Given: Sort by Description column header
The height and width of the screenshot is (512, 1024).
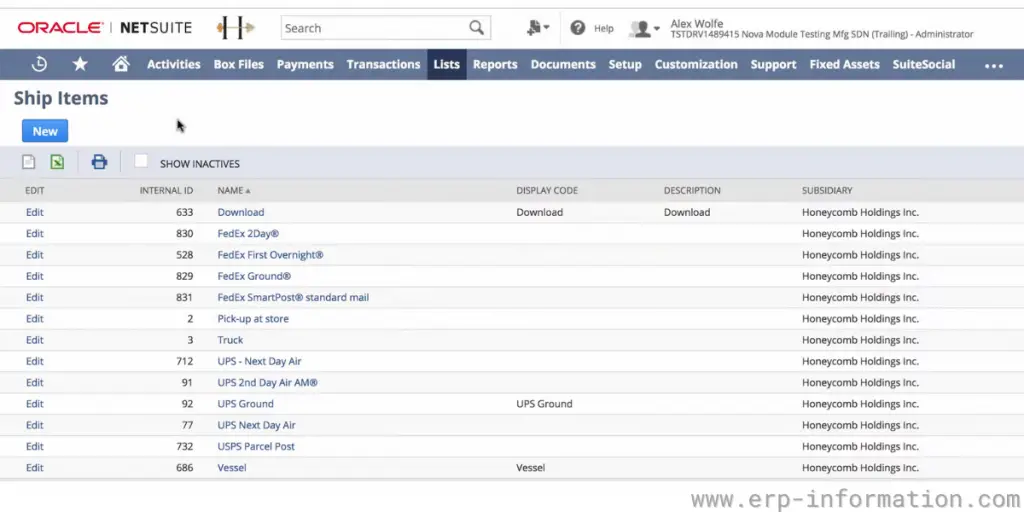Looking at the screenshot, I should pos(692,191).
